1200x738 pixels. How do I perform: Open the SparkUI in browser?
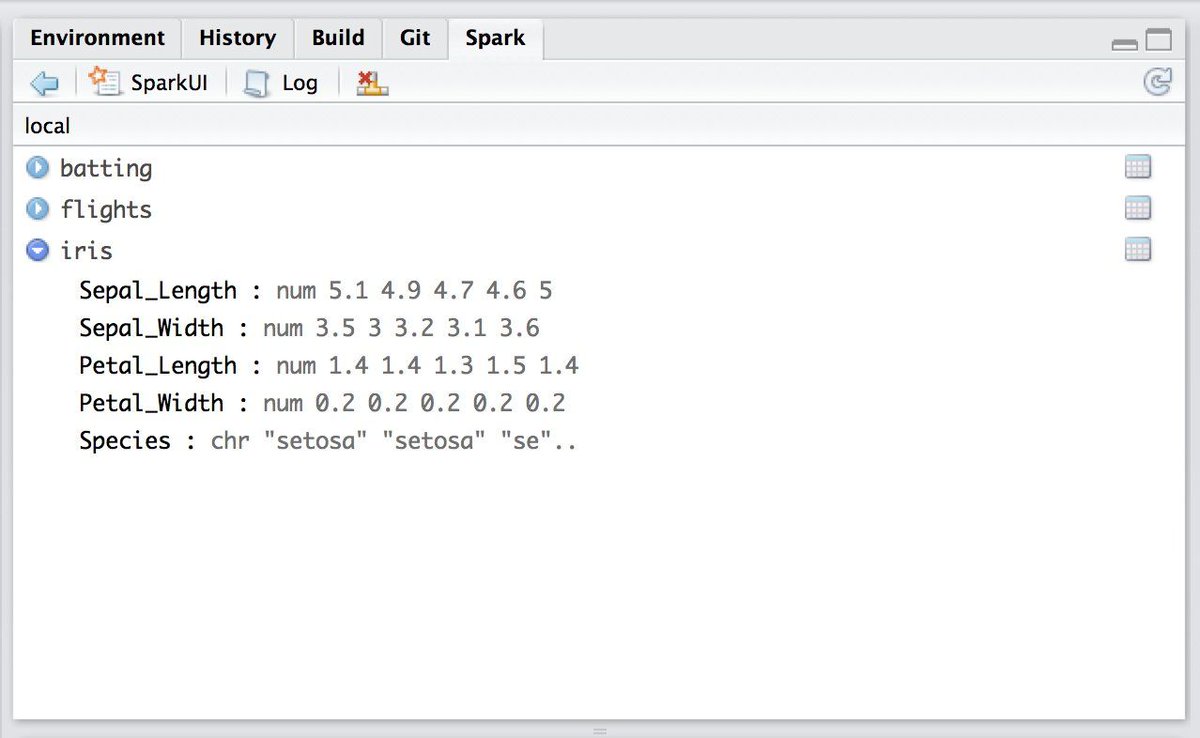(x=148, y=83)
